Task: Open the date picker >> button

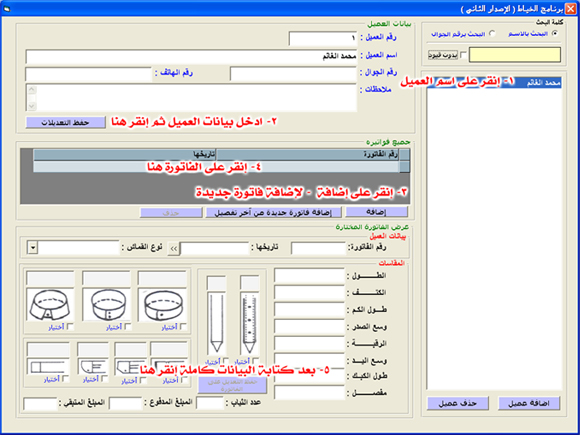Action: coord(173,249)
